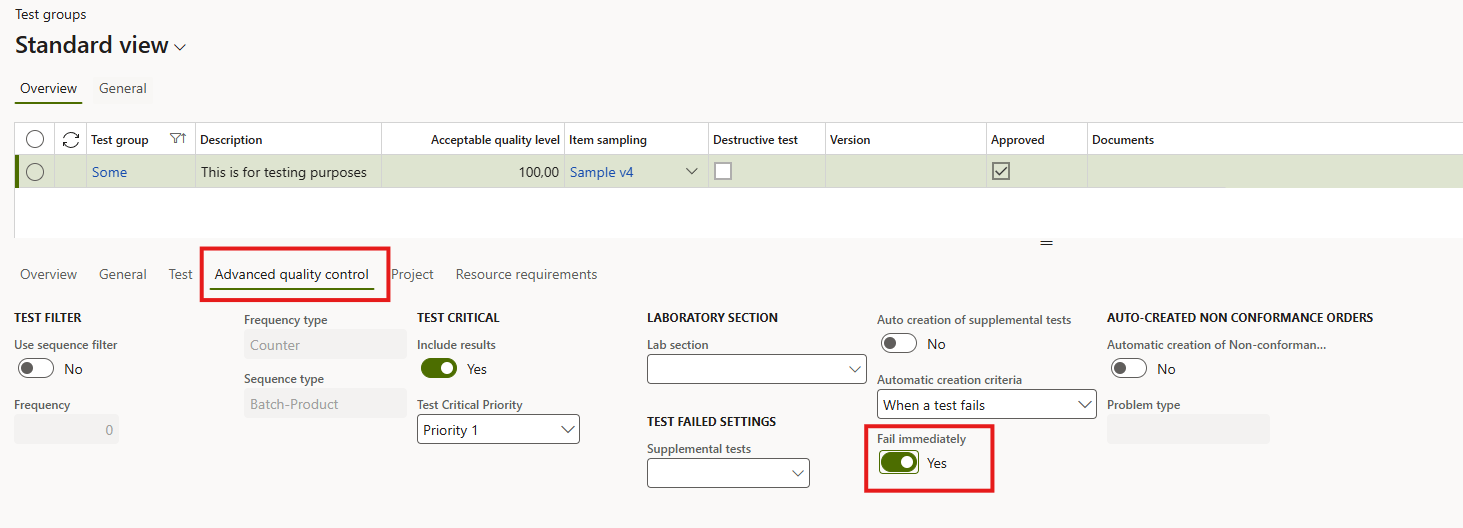Turn off the Fail immediately toggle

(x=898, y=463)
